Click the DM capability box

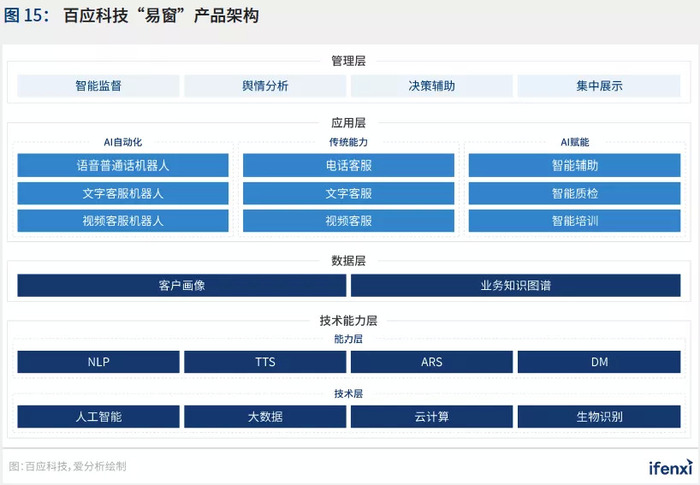coord(599,362)
